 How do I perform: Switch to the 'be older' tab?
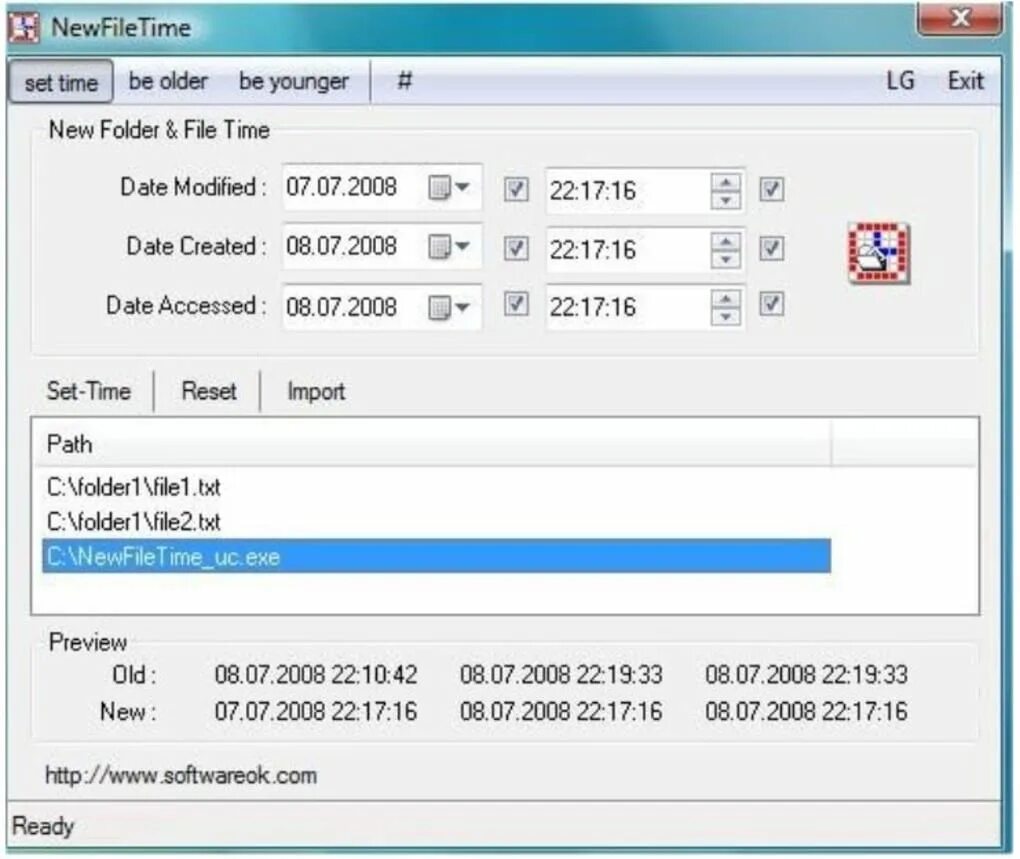168,81
